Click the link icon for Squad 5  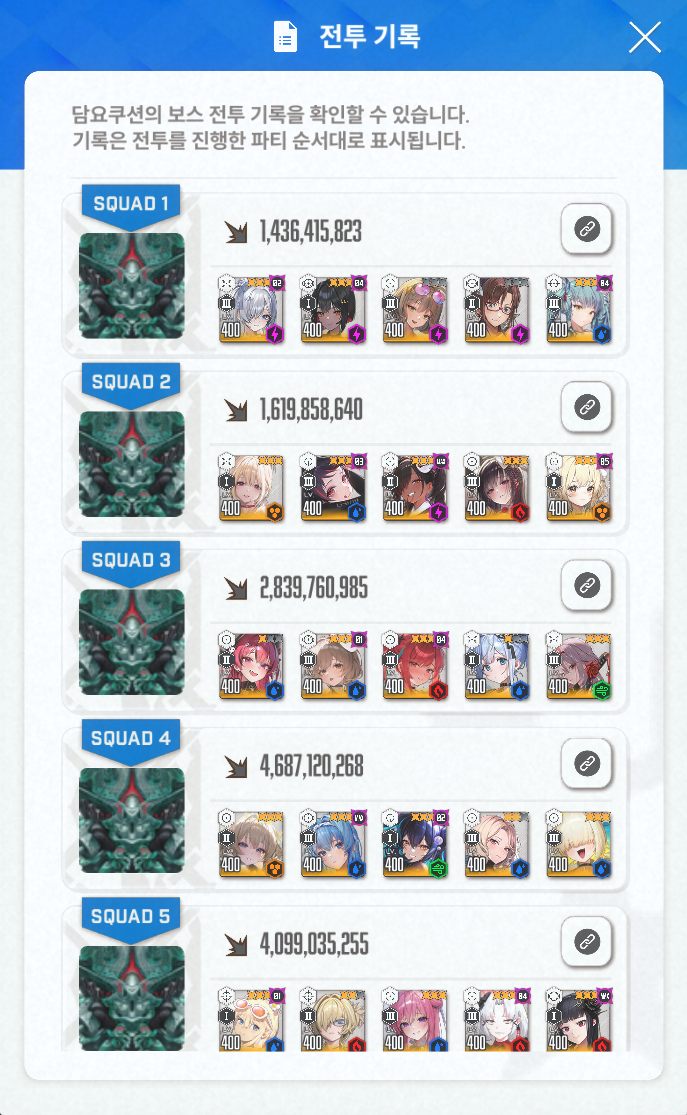click(587, 941)
